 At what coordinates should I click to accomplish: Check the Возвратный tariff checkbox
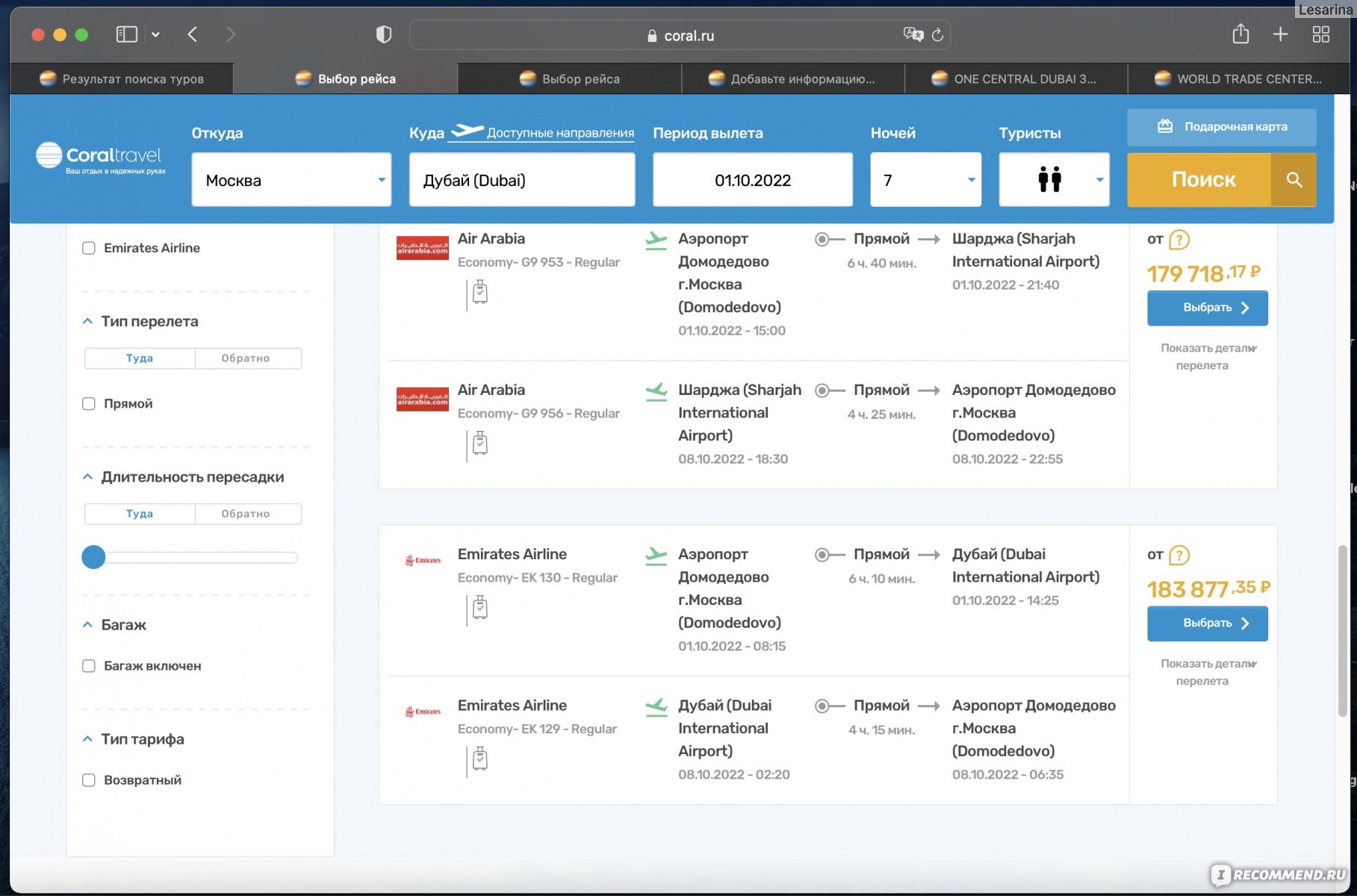click(89, 780)
